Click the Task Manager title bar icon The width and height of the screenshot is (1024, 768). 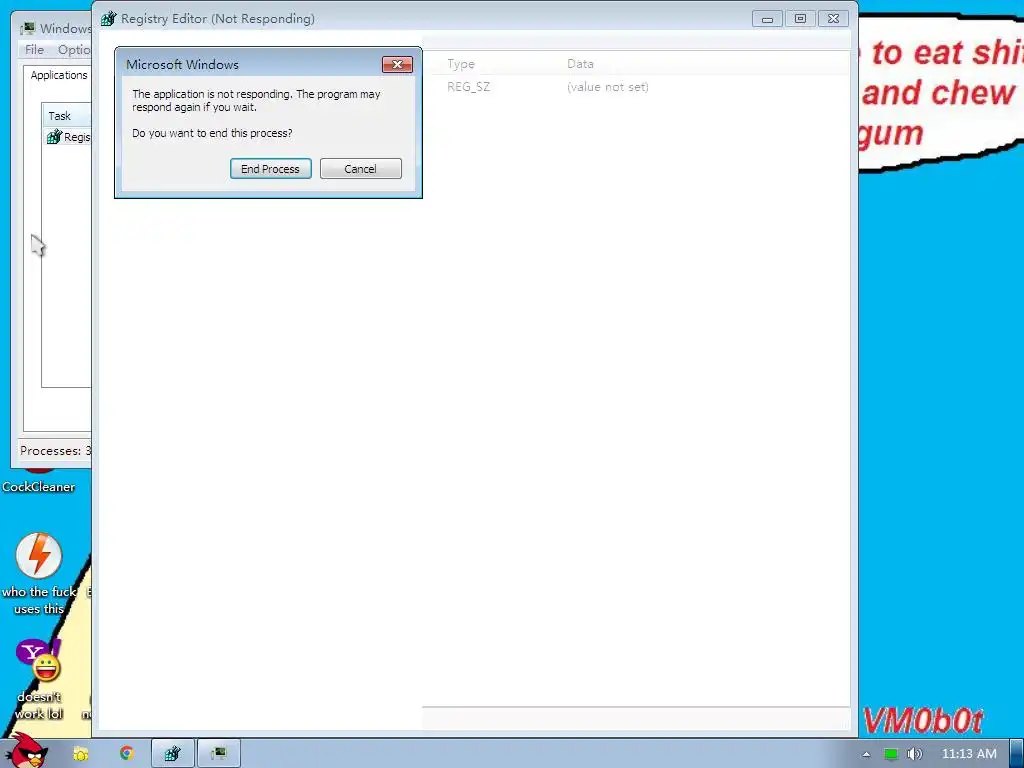(x=28, y=29)
